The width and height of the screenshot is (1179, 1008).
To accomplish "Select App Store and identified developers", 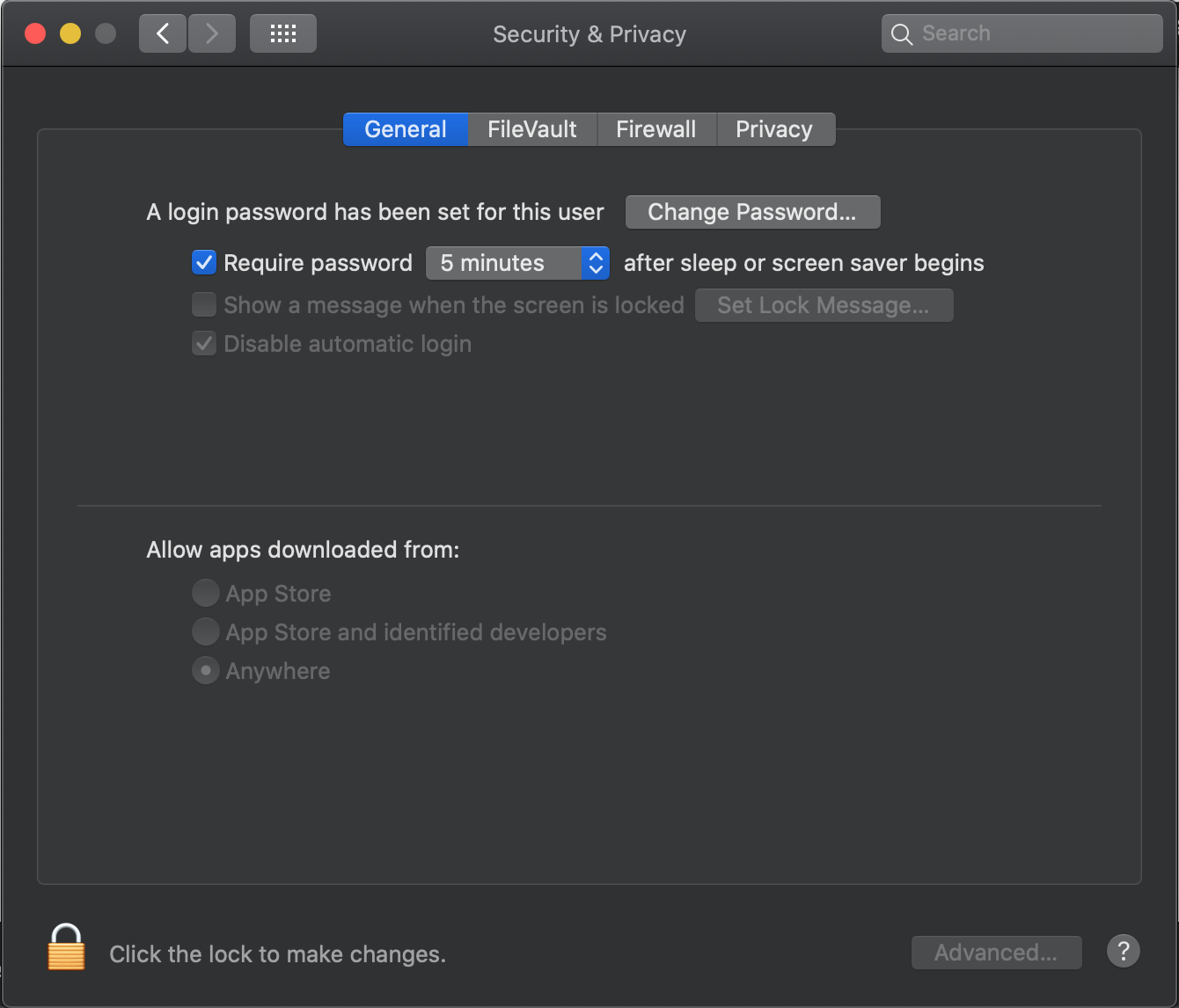I will pos(205,632).
